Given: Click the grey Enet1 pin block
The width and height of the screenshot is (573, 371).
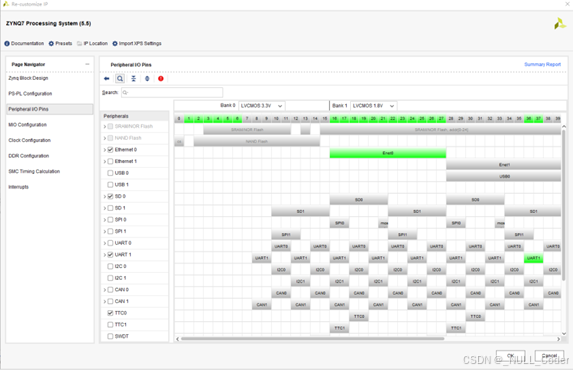Looking at the screenshot, I should pos(504,165).
